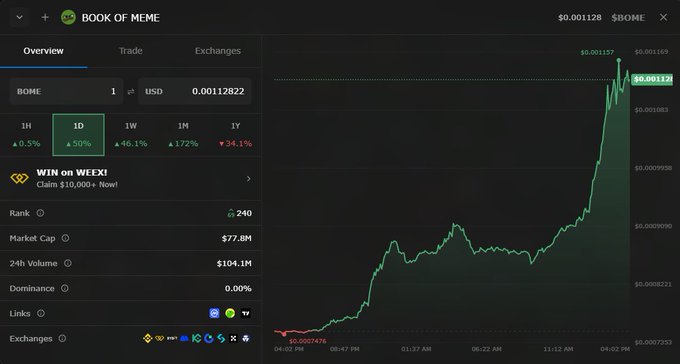The height and width of the screenshot is (364, 680).
Task: Click the 24h Volume value $104.1M
Action: [234, 263]
